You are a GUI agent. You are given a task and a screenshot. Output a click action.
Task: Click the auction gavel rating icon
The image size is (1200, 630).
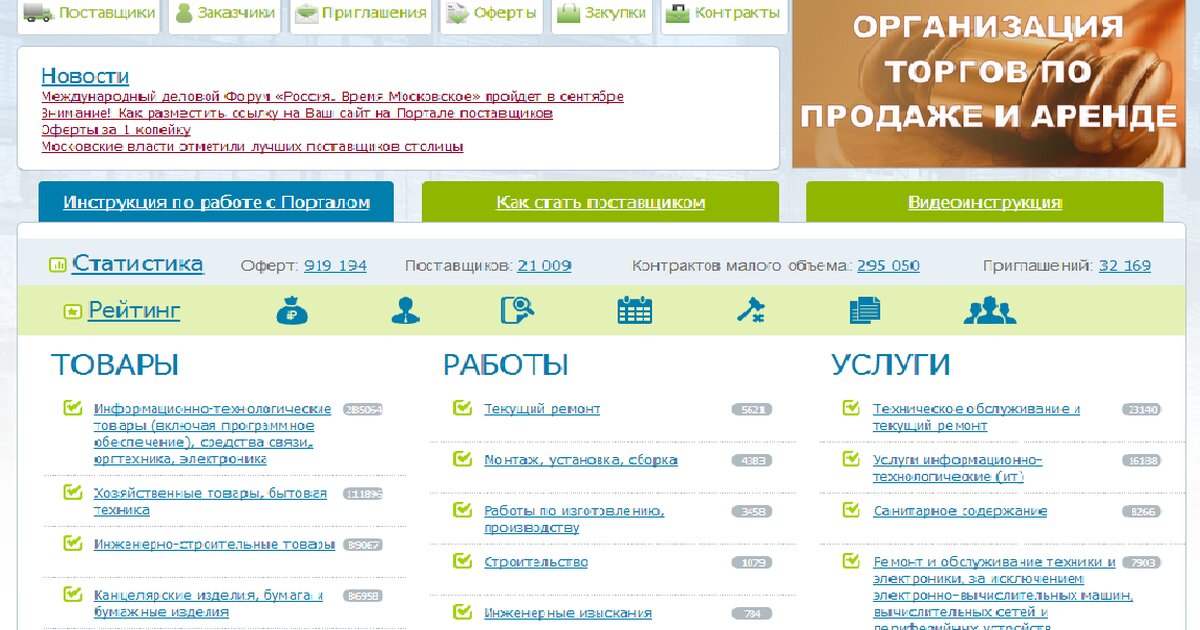coord(750,311)
